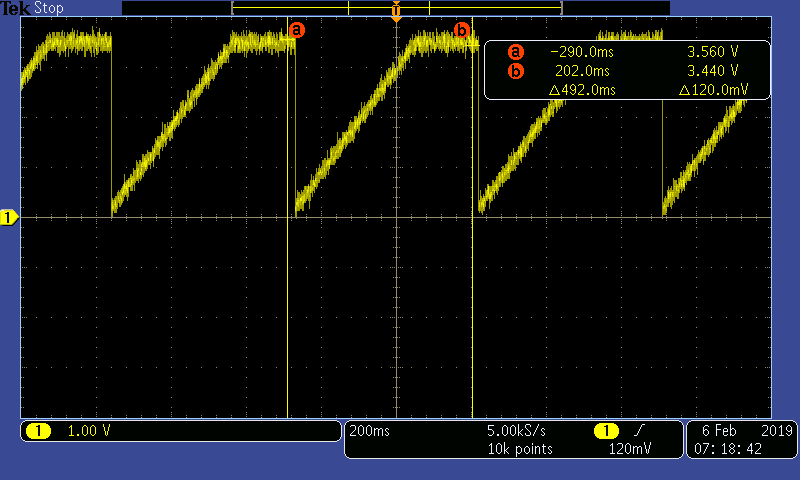Click the channel 1 ground reference marker
800x480 pixels.
(x=9, y=217)
